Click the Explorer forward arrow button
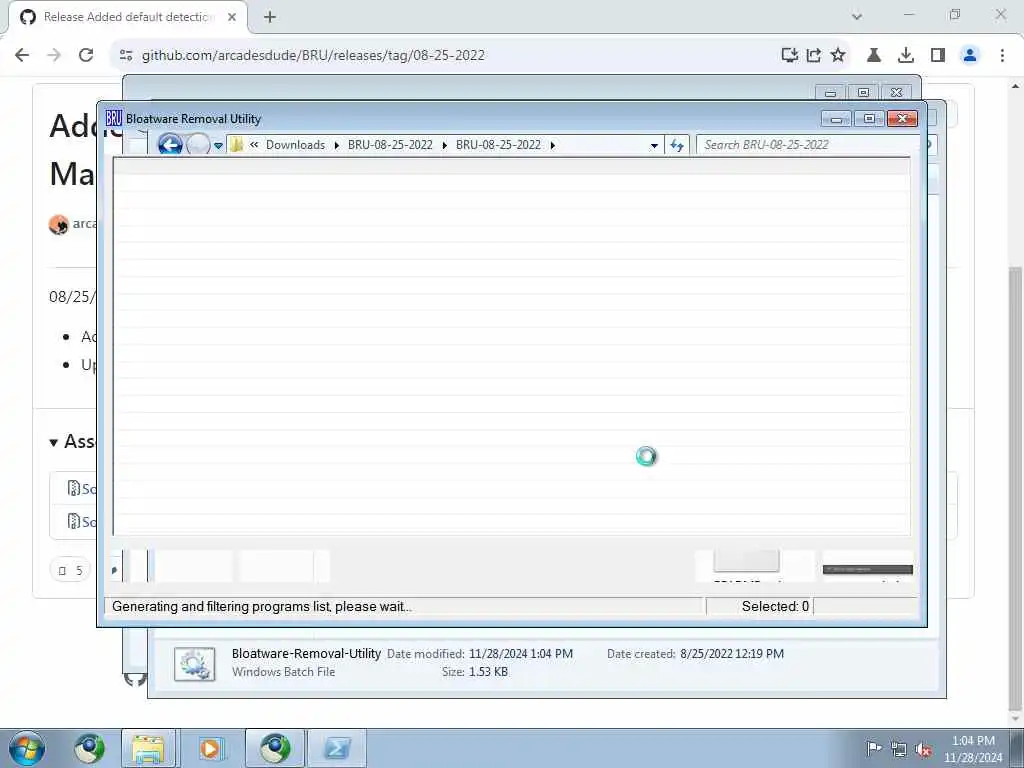Viewport: 1024px width, 768px height. click(198, 144)
